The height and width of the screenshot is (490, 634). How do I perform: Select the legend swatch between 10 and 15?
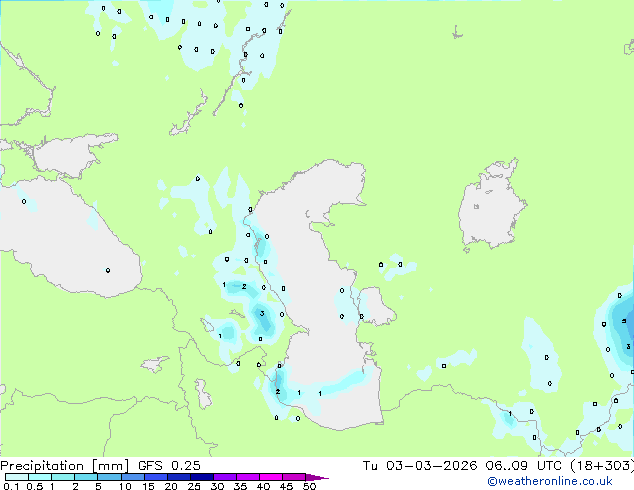pyautogui.click(x=133, y=477)
